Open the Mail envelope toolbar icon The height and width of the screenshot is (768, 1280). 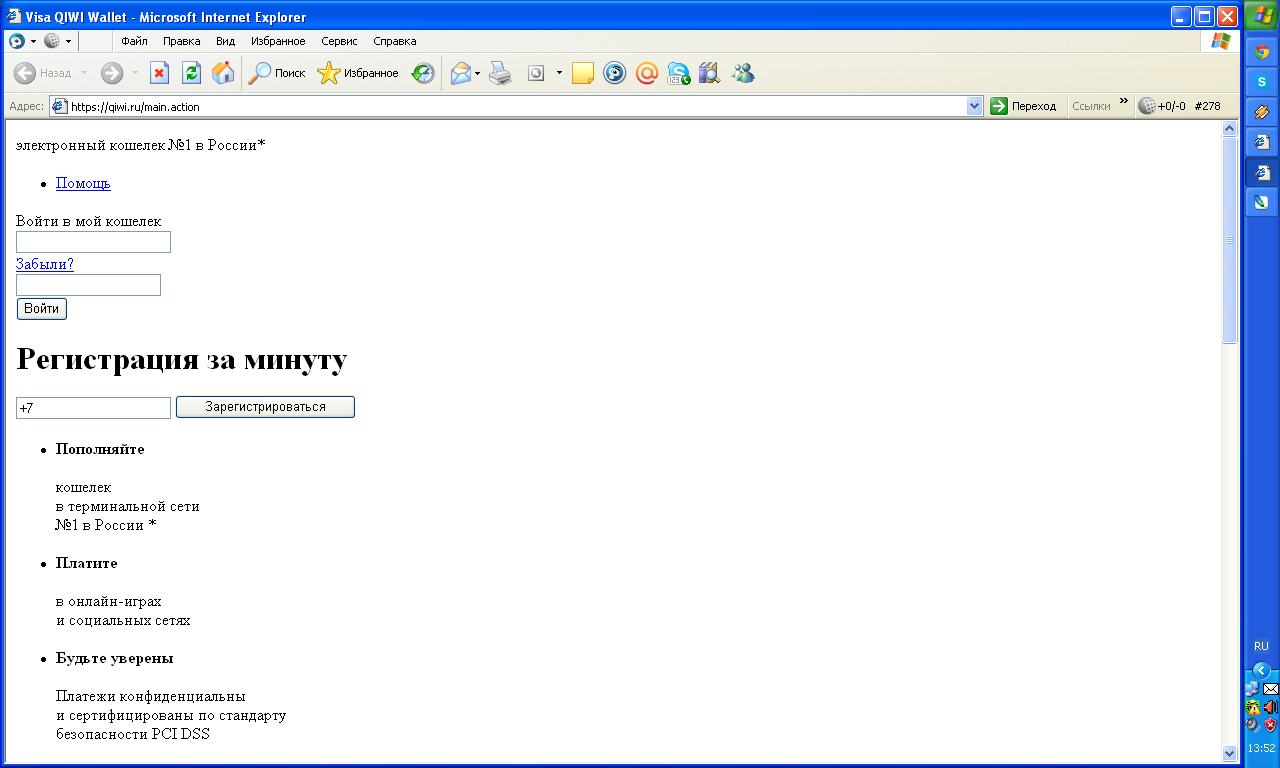pos(460,73)
